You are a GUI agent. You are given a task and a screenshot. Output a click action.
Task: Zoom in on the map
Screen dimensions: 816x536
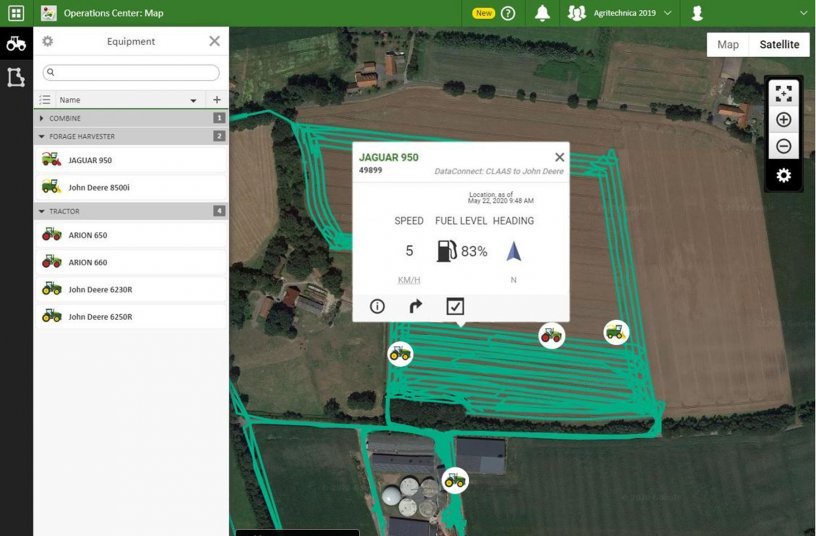(783, 120)
